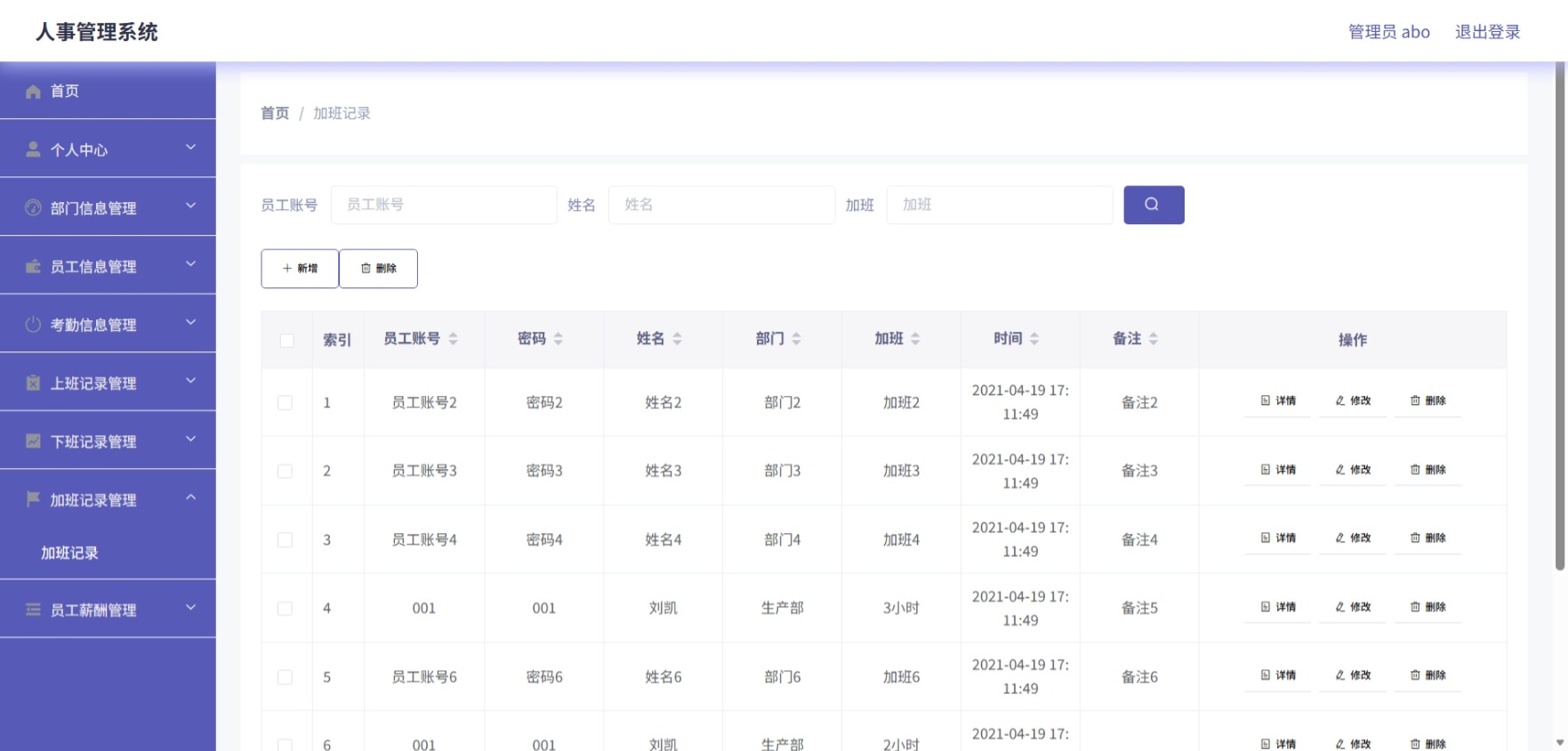Focus the 员工账号 search field

click(x=444, y=205)
